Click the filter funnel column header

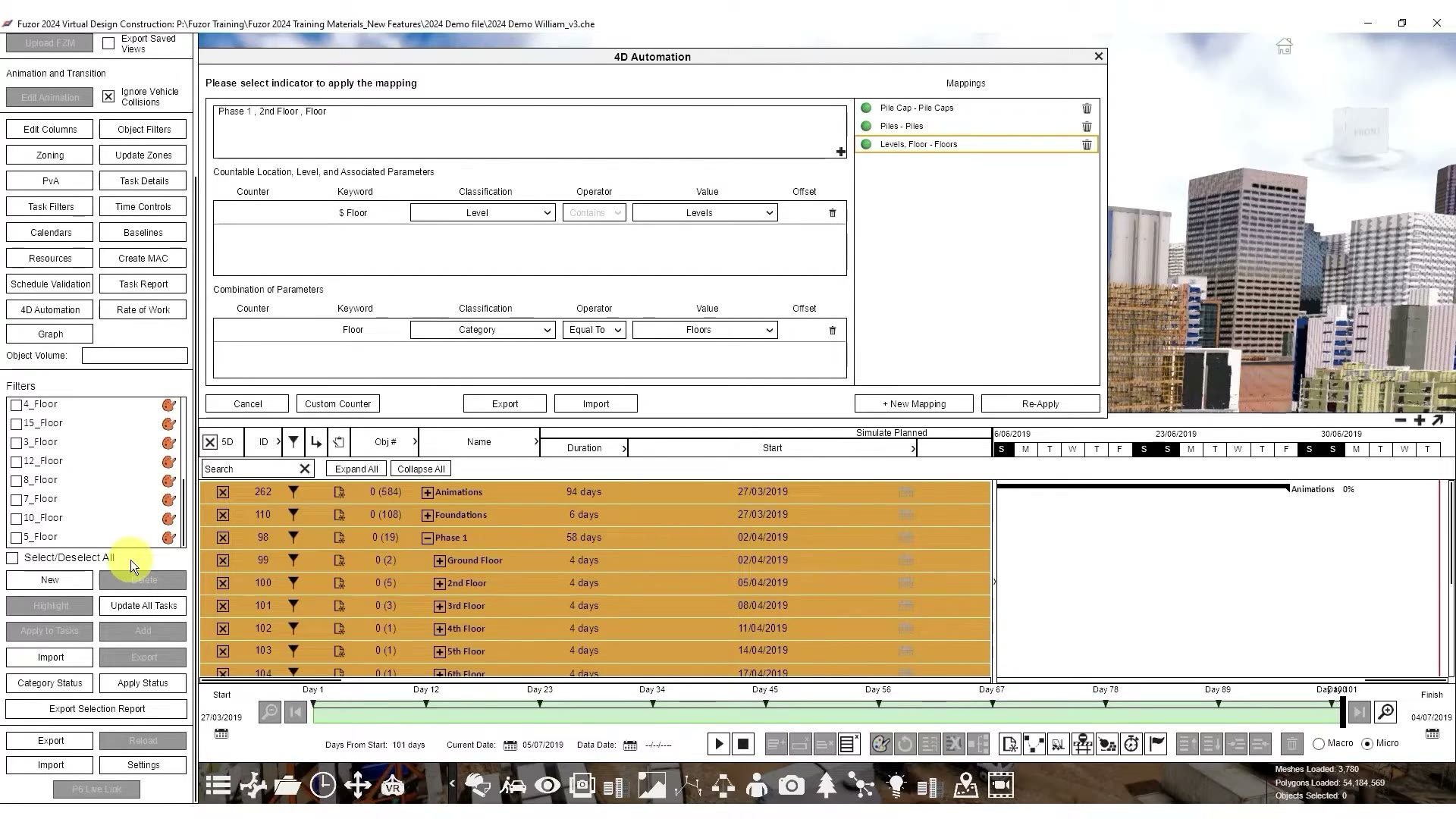click(x=293, y=441)
